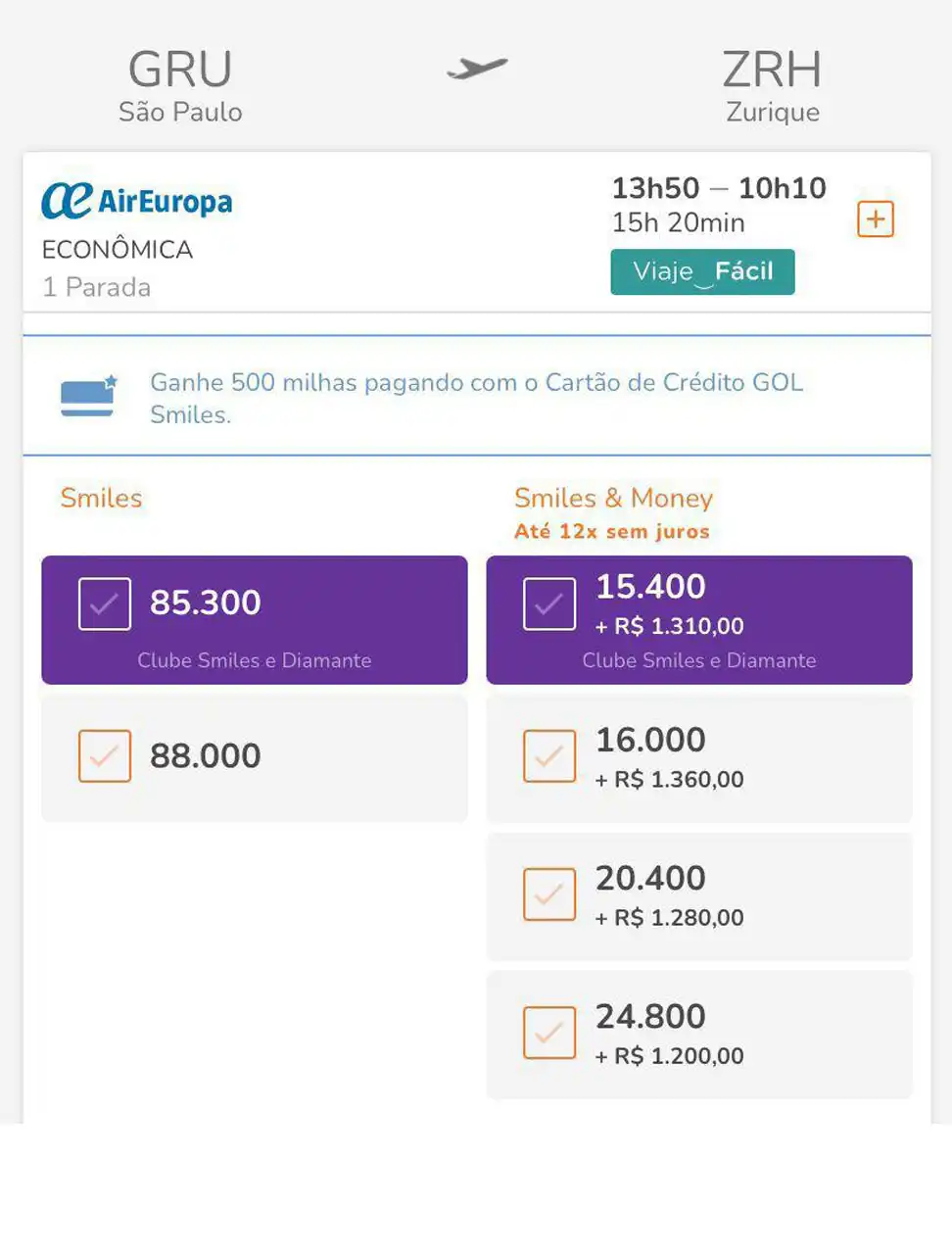Image resolution: width=952 pixels, height=1254 pixels.
Task: Select the Smiles & Money column heading
Action: click(x=613, y=498)
